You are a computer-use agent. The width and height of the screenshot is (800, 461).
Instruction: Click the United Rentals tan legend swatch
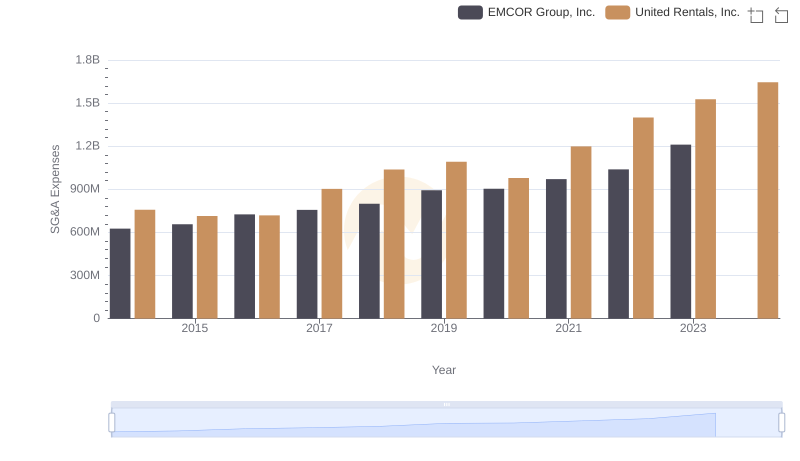pos(617,12)
